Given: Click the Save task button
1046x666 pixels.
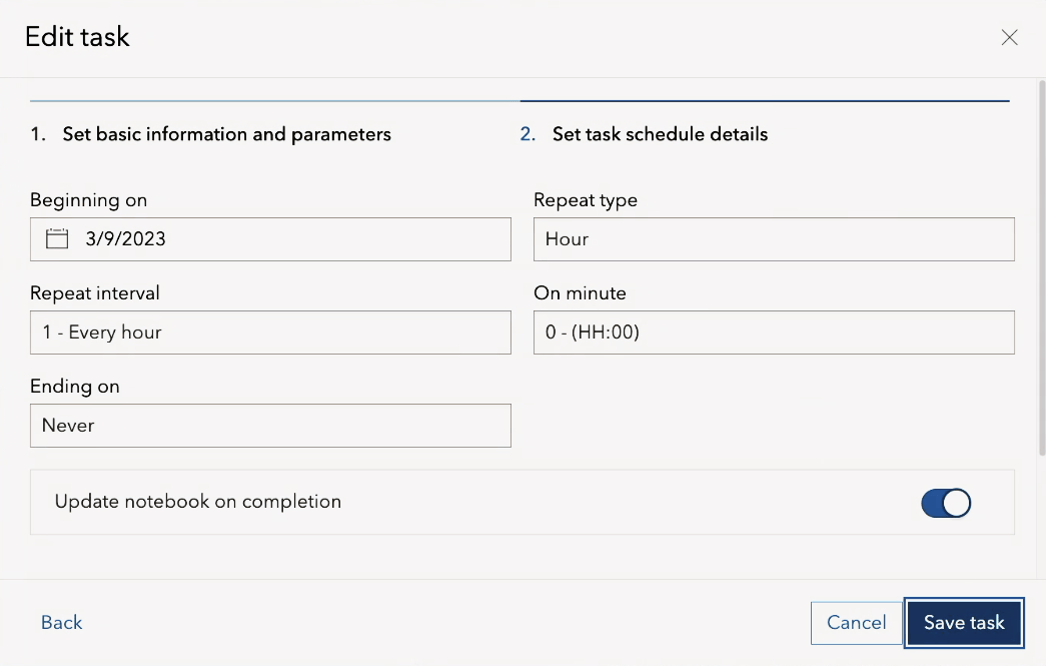Looking at the screenshot, I should [x=964, y=623].
